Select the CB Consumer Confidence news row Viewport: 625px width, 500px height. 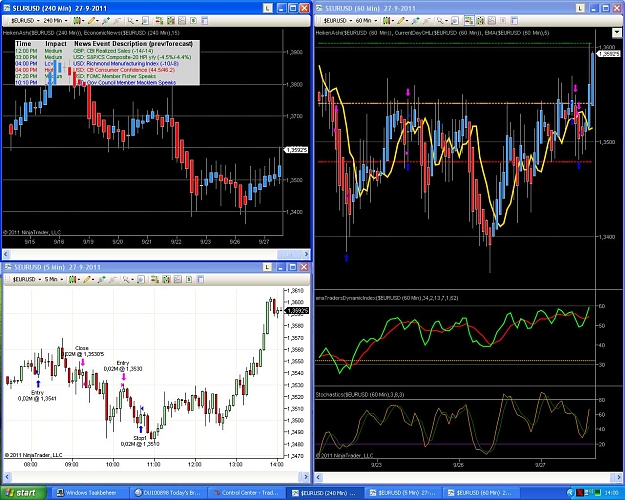click(x=107, y=70)
